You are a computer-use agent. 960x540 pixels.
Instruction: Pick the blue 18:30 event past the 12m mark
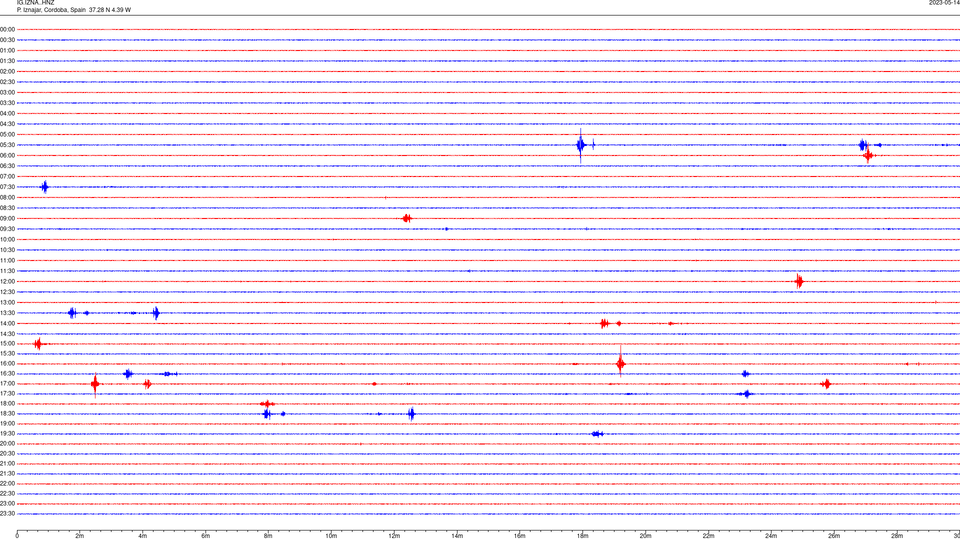pyautogui.click(x=411, y=414)
